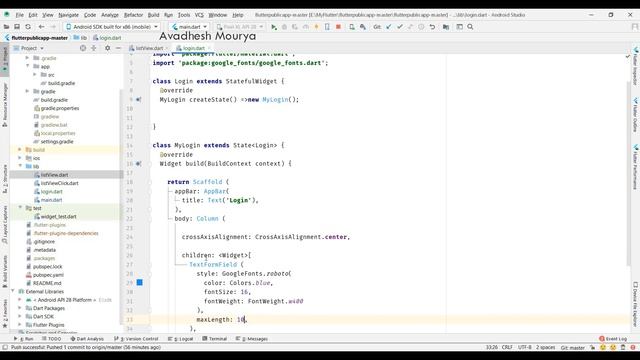Click the Open folder toolbar icon

tap(6, 27)
